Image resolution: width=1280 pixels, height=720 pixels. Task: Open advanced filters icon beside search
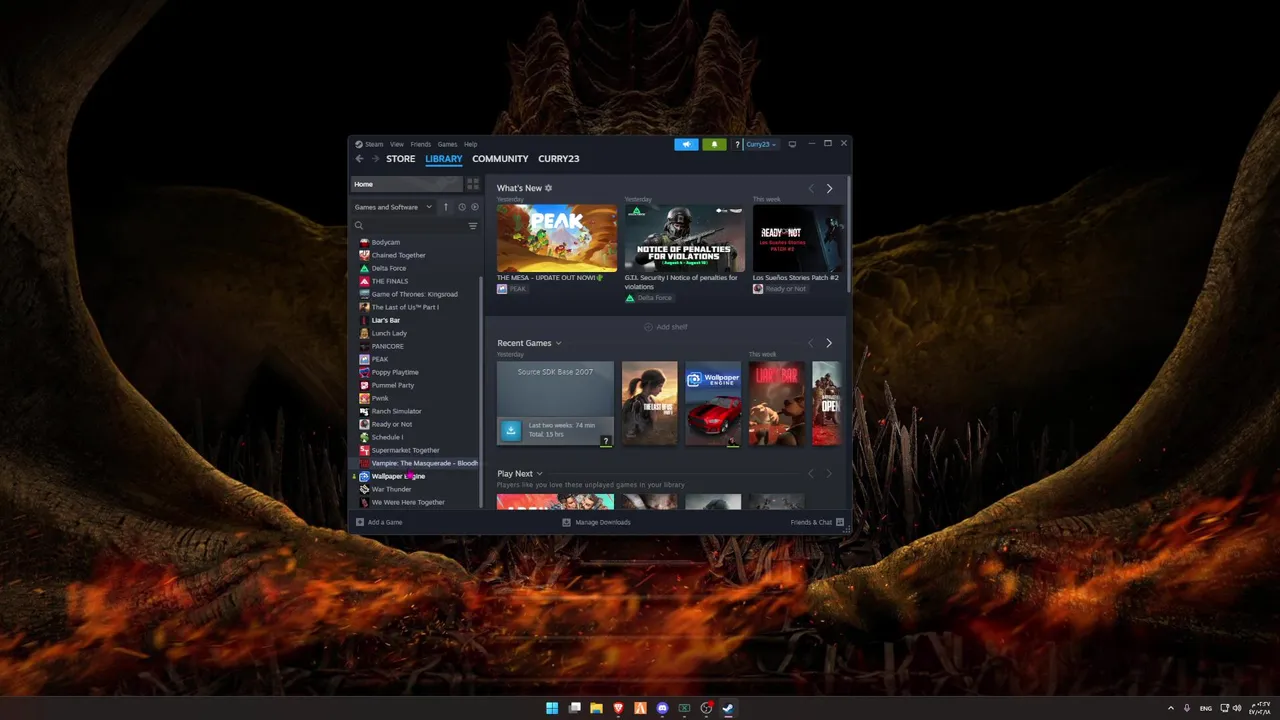pyautogui.click(x=473, y=226)
